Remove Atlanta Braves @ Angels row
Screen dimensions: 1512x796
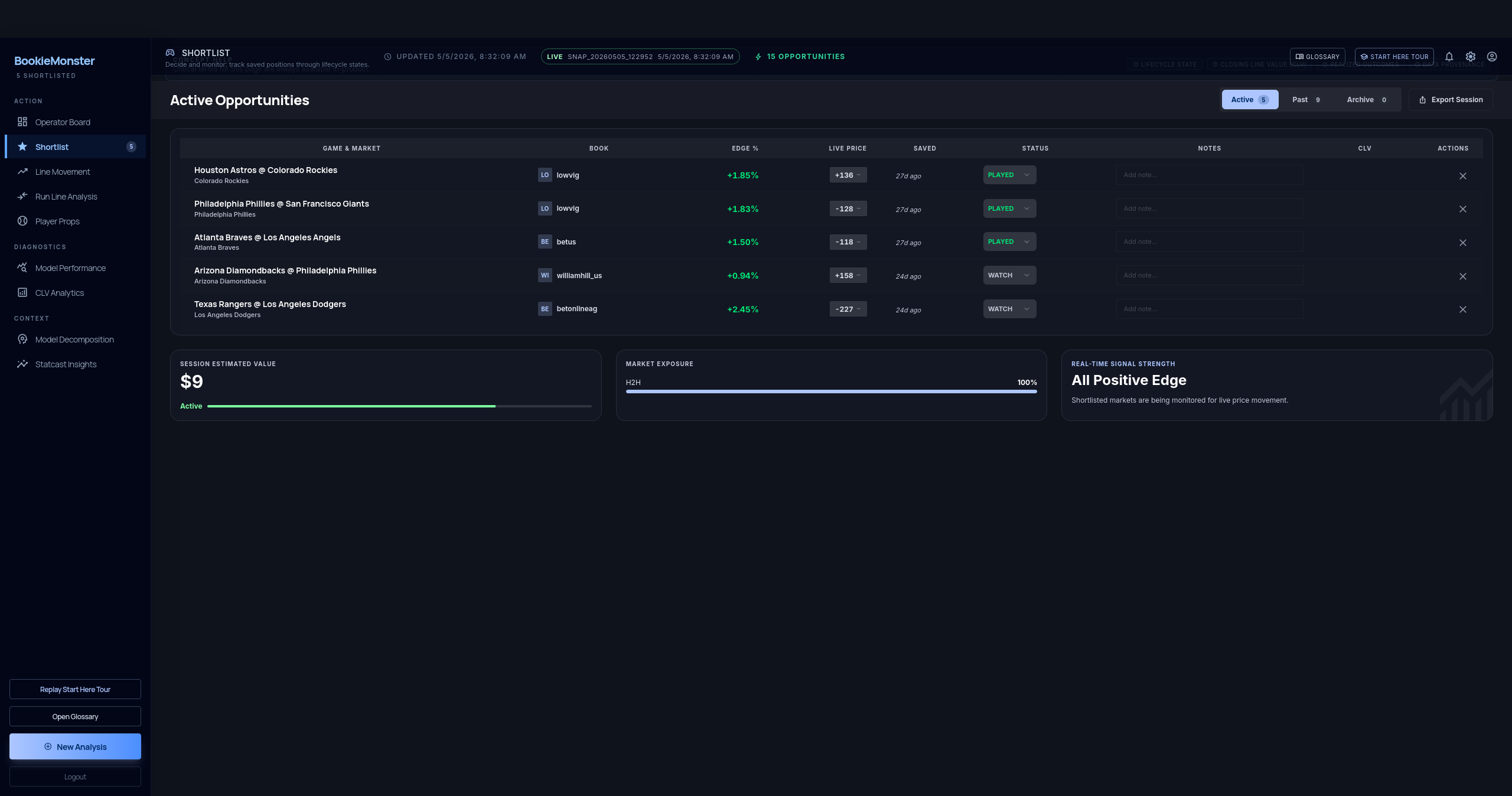click(1463, 243)
